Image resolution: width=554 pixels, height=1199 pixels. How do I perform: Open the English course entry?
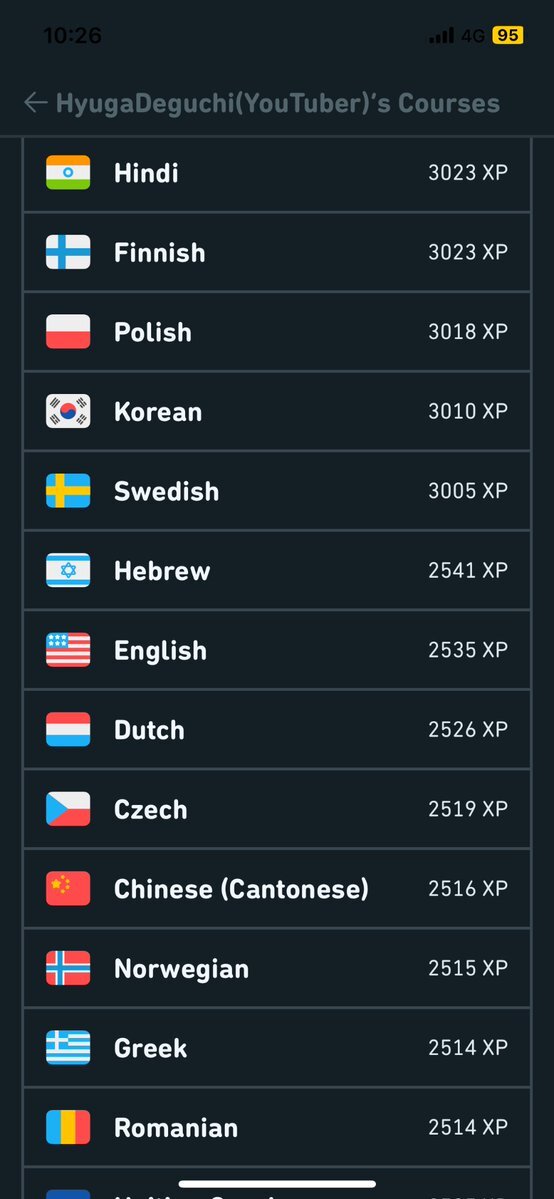point(277,650)
